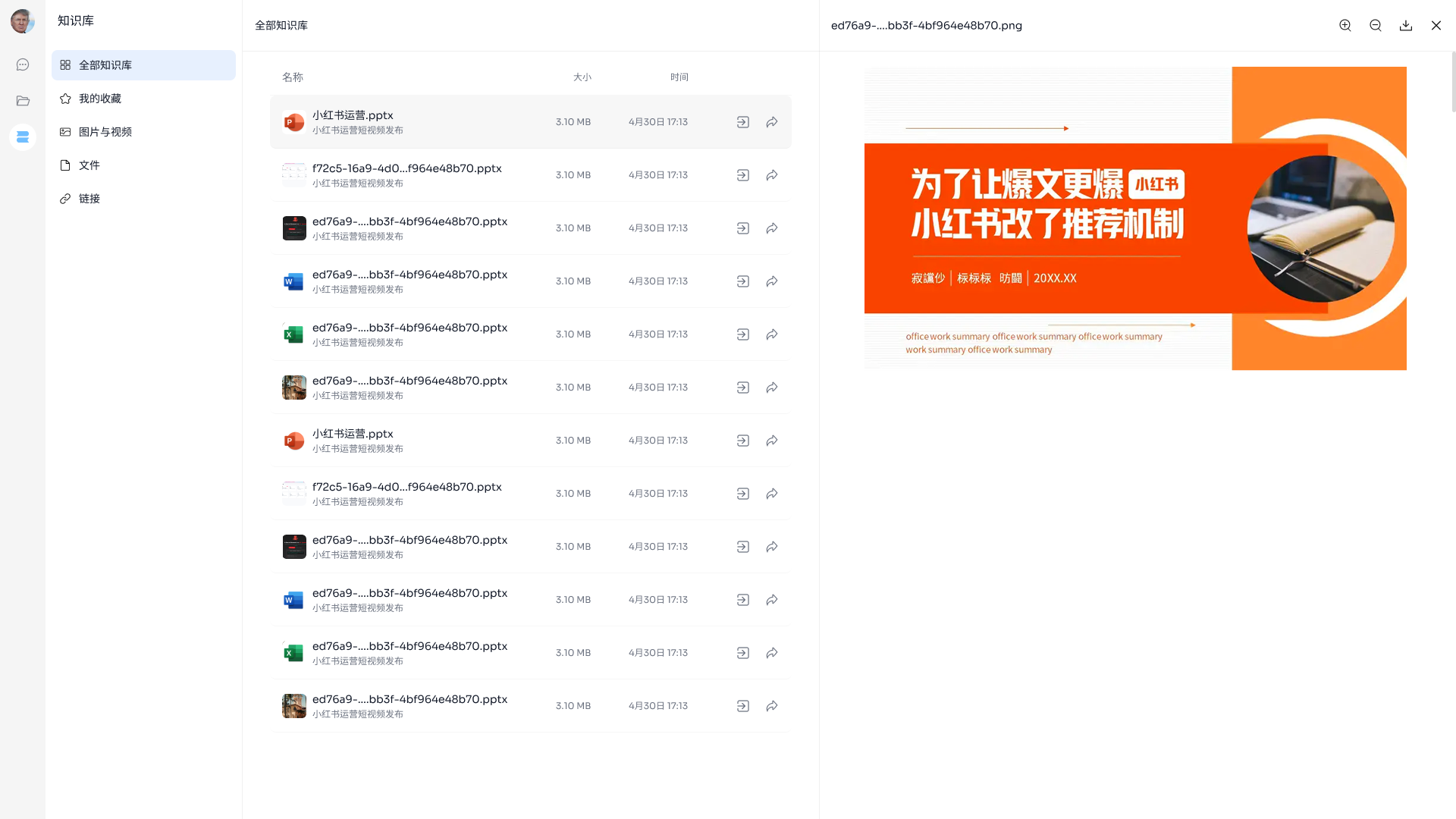Image resolution: width=1456 pixels, height=819 pixels.
Task: Open 链接 category
Action: click(143, 199)
